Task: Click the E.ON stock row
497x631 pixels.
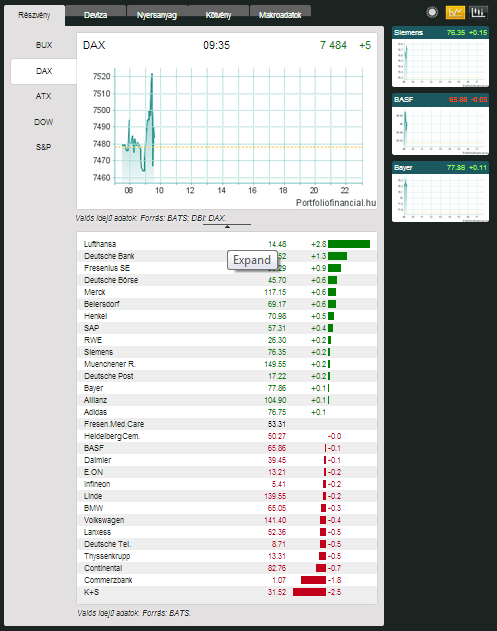Action: pos(227,472)
